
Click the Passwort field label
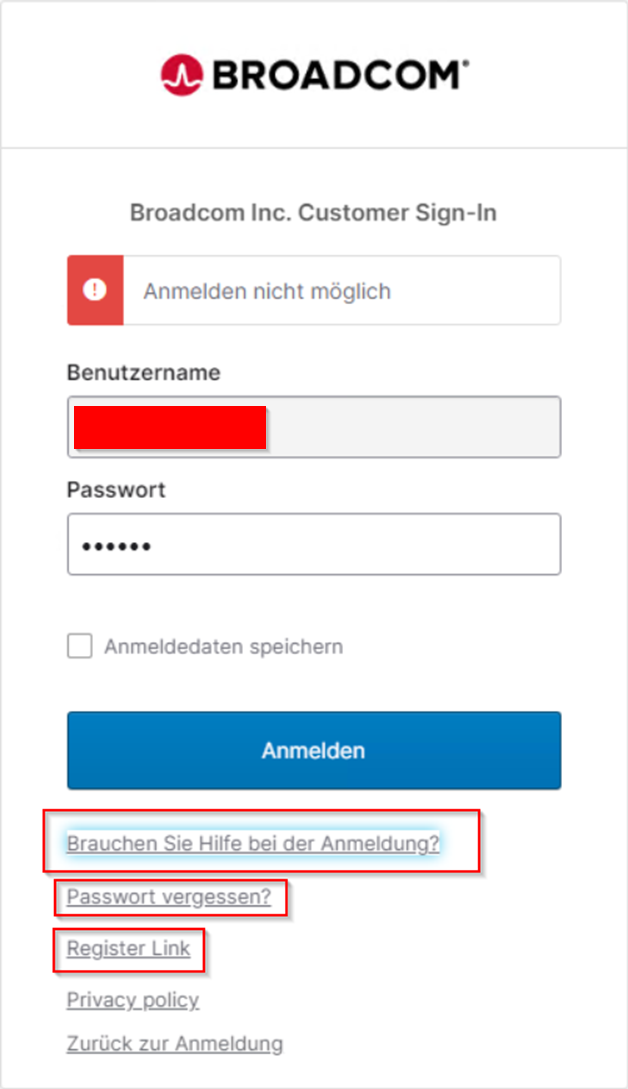click(116, 490)
